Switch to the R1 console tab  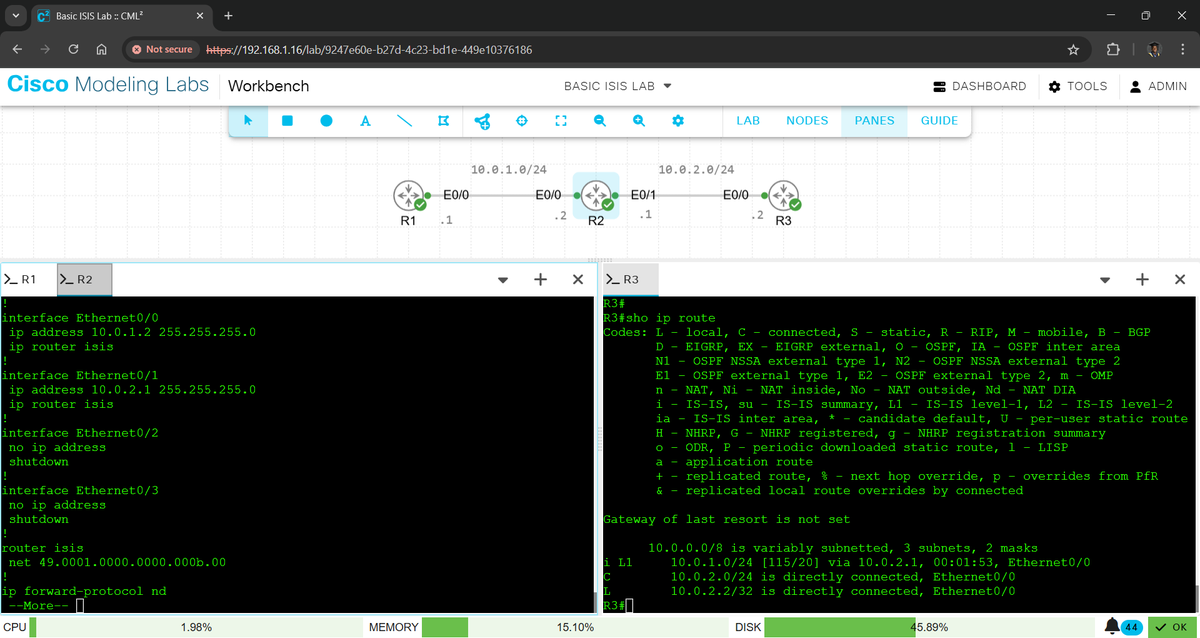pos(28,280)
